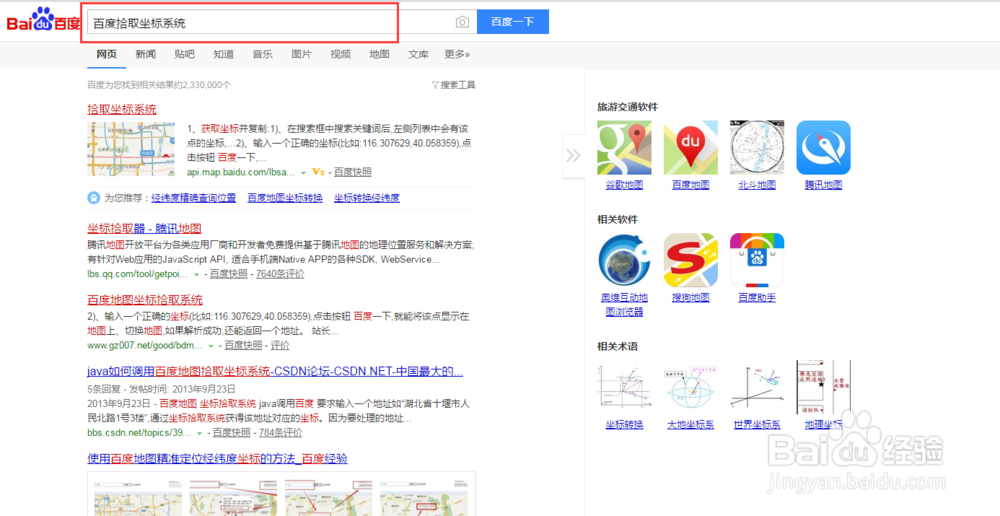Click the 谷歌地图 app icon
Viewport: 1000px width, 516px height.
[x=624, y=147]
